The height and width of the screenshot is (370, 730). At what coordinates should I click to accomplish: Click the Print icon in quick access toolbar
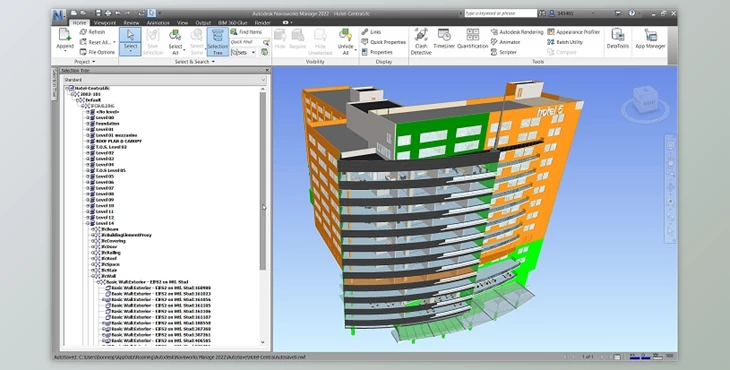pyautogui.click(x=108, y=13)
